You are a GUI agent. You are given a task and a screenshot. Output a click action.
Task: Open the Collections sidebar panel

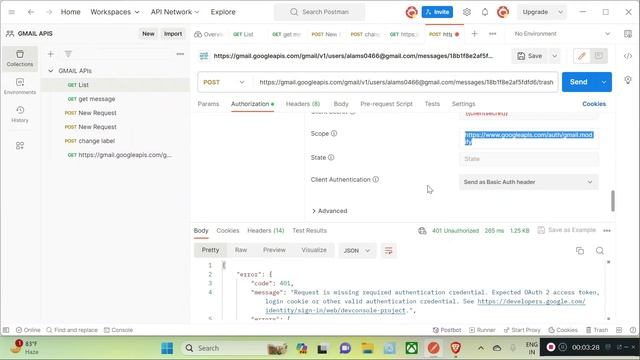tap(20, 58)
